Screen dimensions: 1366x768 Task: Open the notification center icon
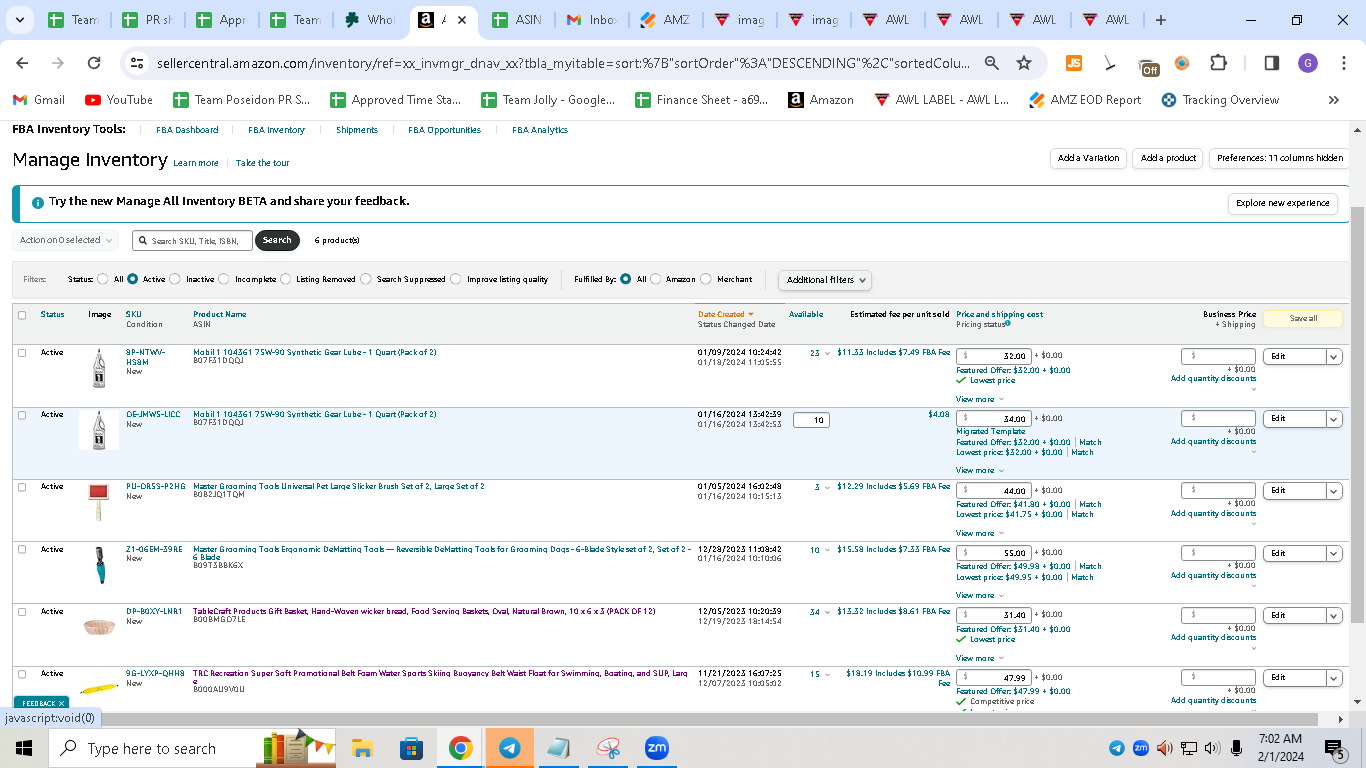(1335, 748)
